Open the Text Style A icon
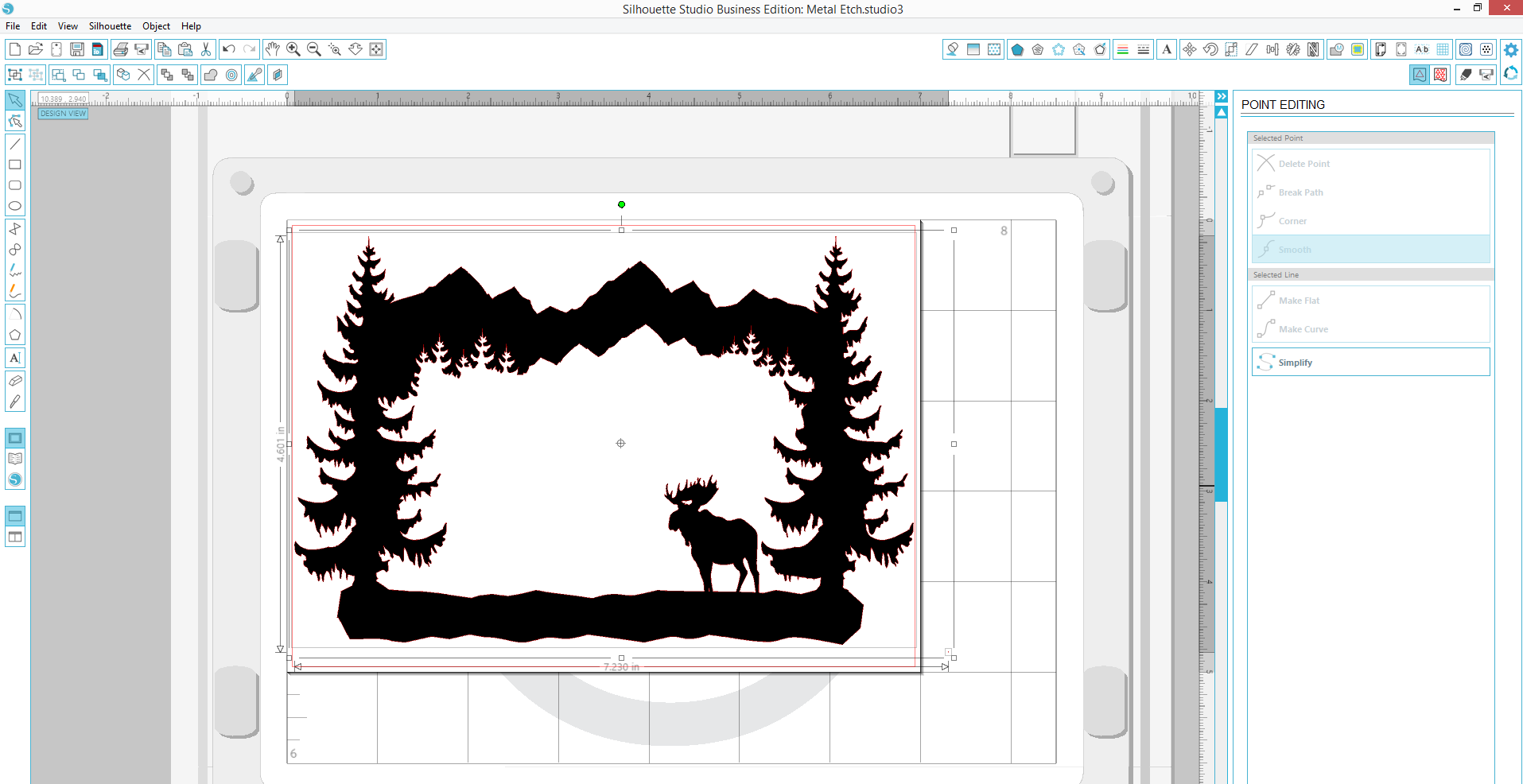The image size is (1523, 784). (x=1167, y=49)
